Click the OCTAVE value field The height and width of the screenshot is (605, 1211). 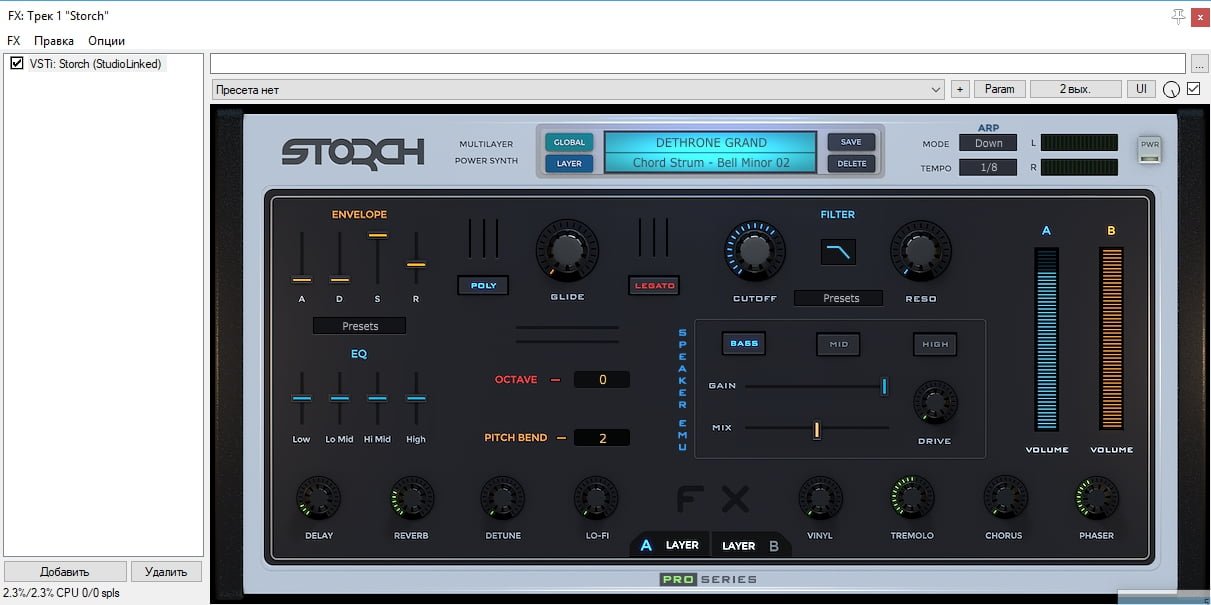tap(602, 380)
